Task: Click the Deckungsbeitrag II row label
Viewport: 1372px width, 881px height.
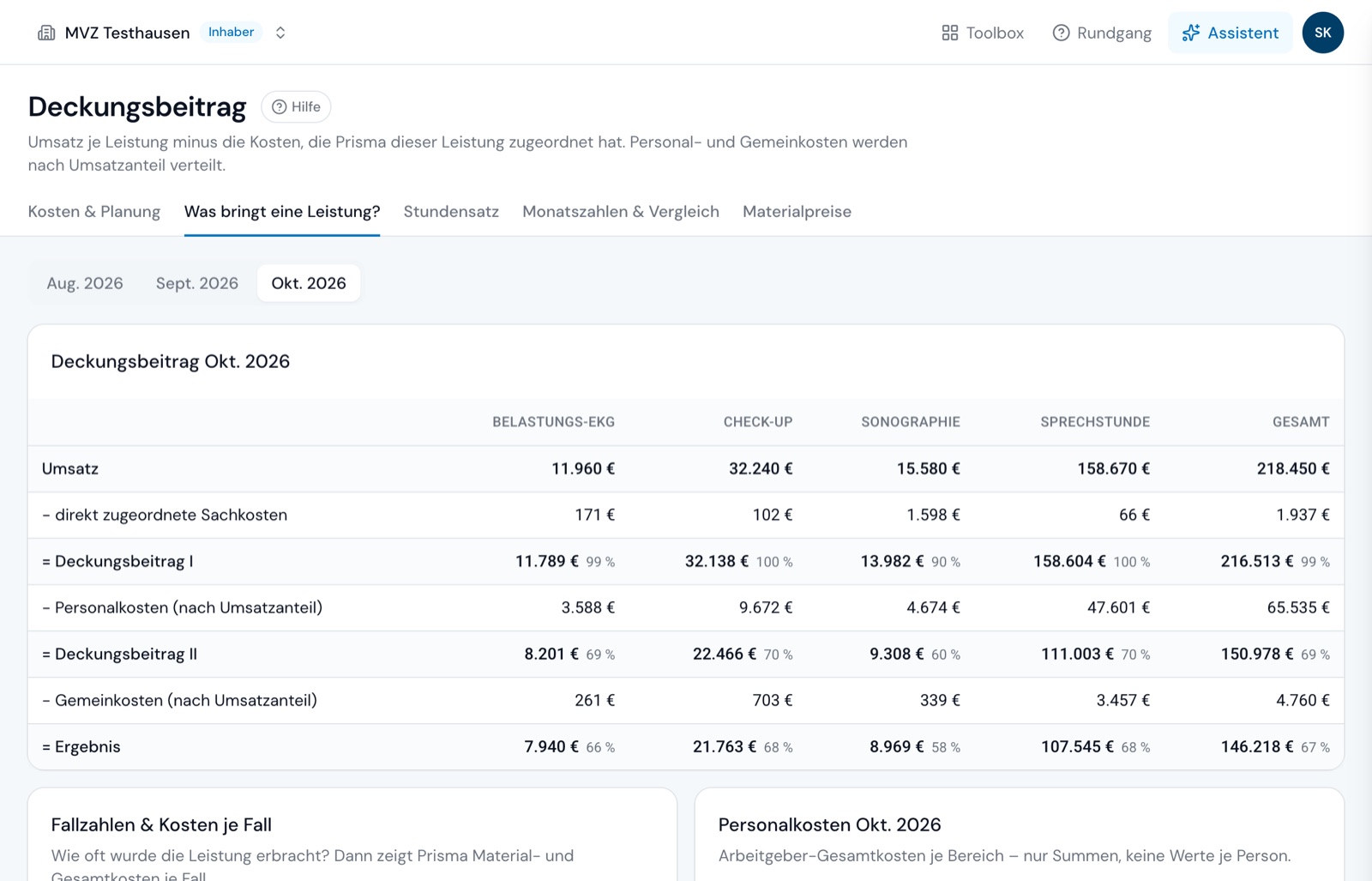Action: click(120, 654)
